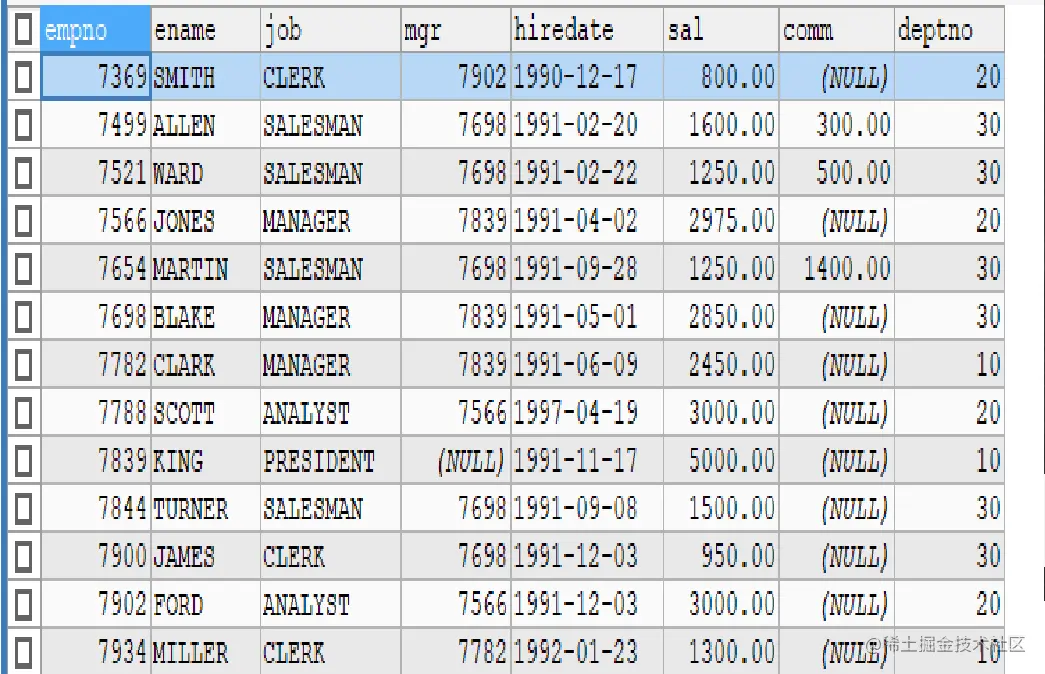Image resolution: width=1045 pixels, height=674 pixels.
Task: Select the salary cell 950.00
Action: click(721, 557)
